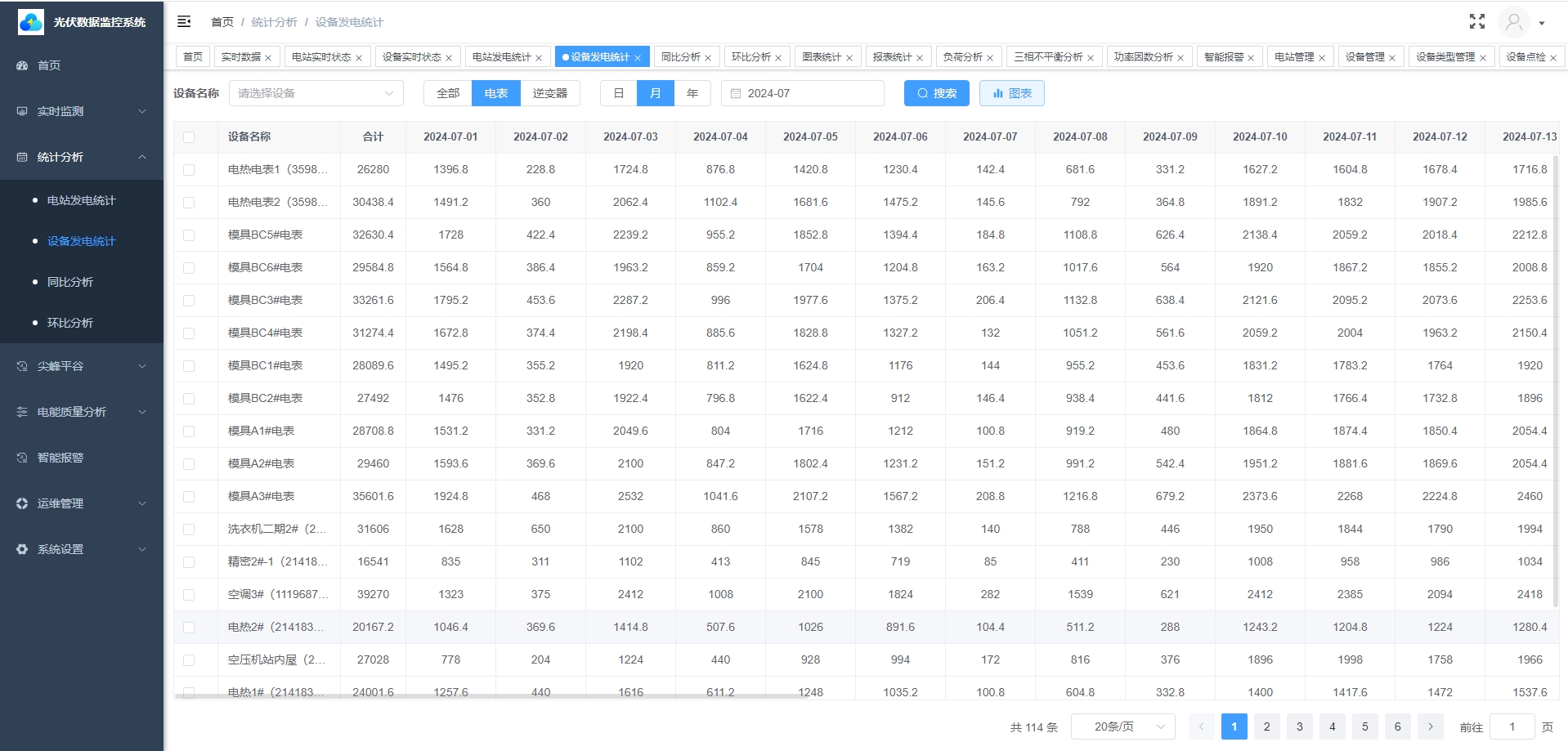
Task: Check the row for 电热电表1
Action: click(189, 170)
